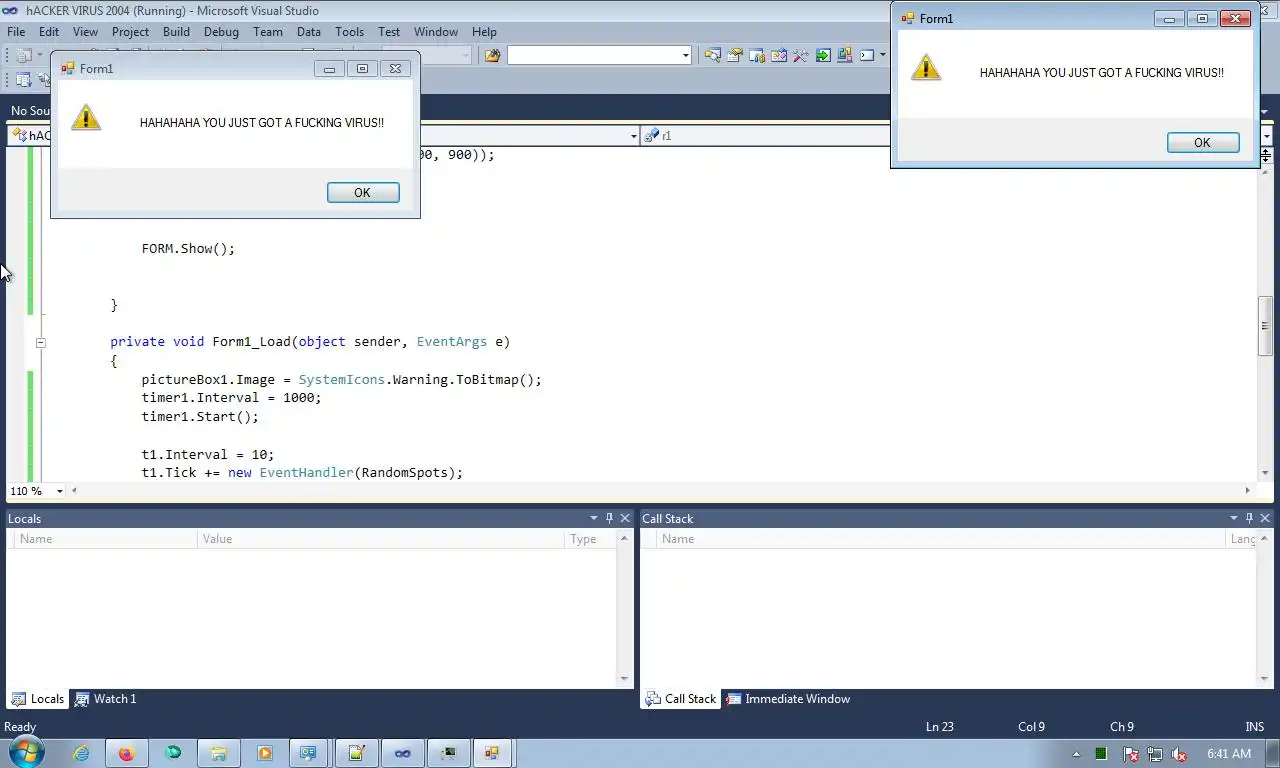Open the Command Window toolbar icon
The height and width of the screenshot is (768, 1280).
pos(867,55)
